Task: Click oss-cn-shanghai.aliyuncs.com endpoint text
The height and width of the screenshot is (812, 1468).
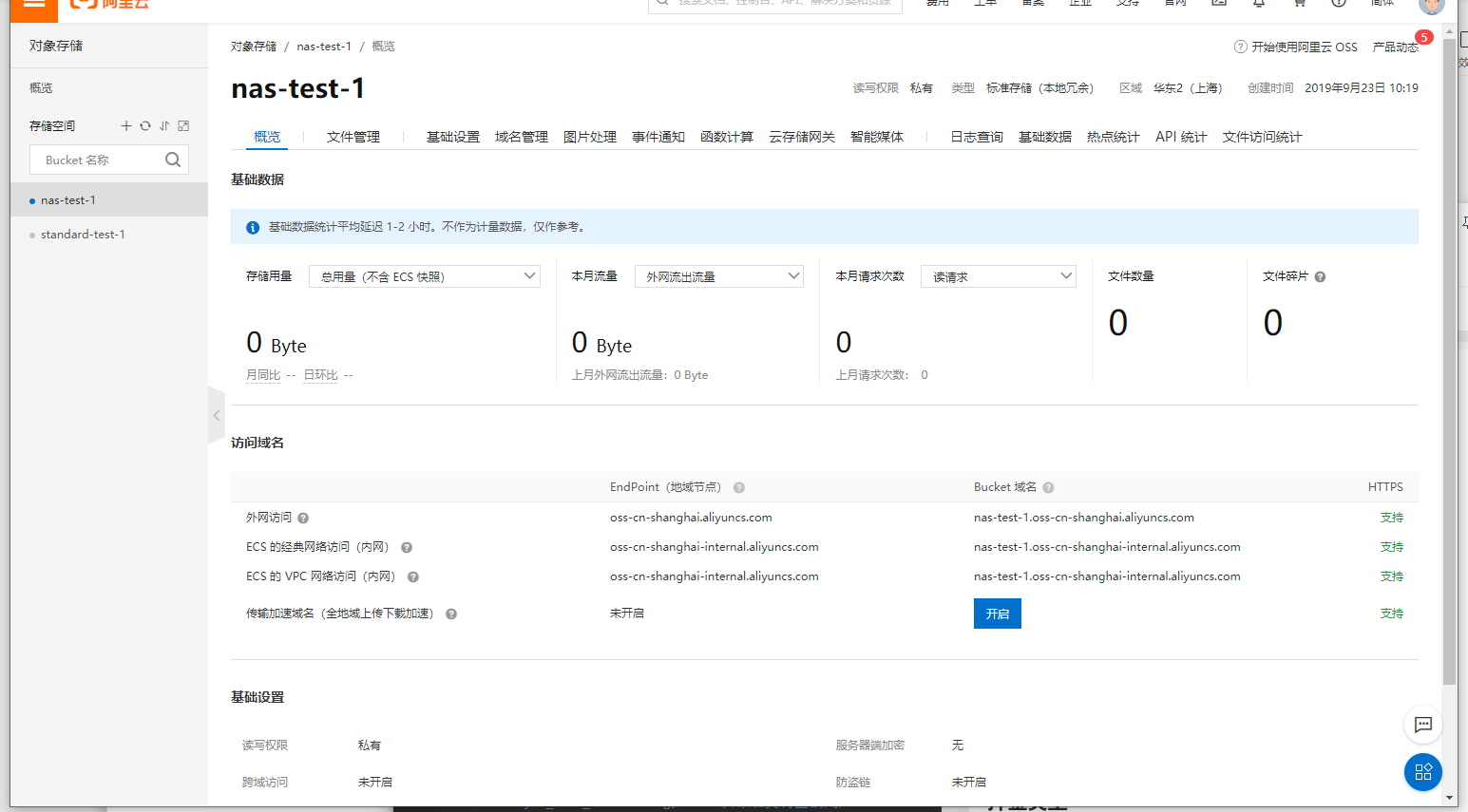Action: 691,518
